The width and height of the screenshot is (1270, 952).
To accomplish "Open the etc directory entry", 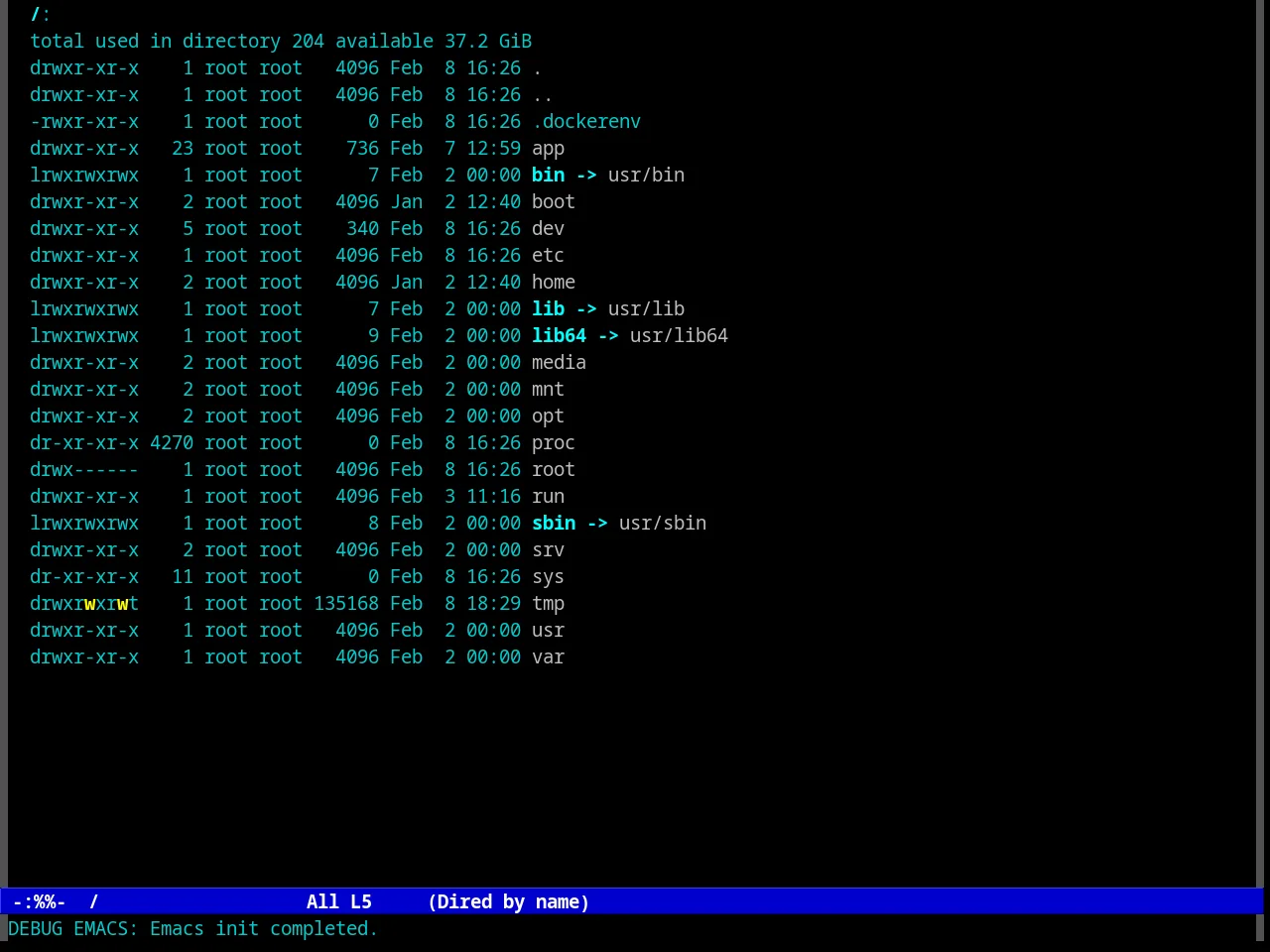I will tap(548, 256).
